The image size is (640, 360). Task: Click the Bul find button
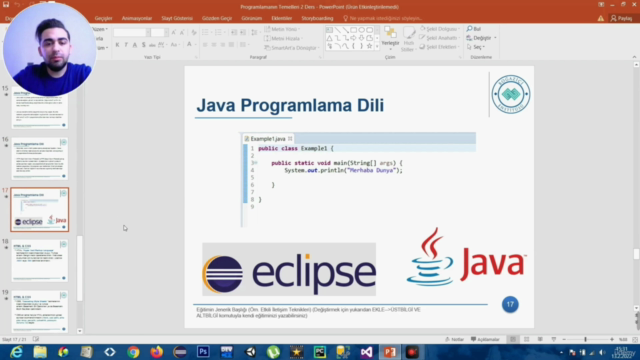click(474, 29)
